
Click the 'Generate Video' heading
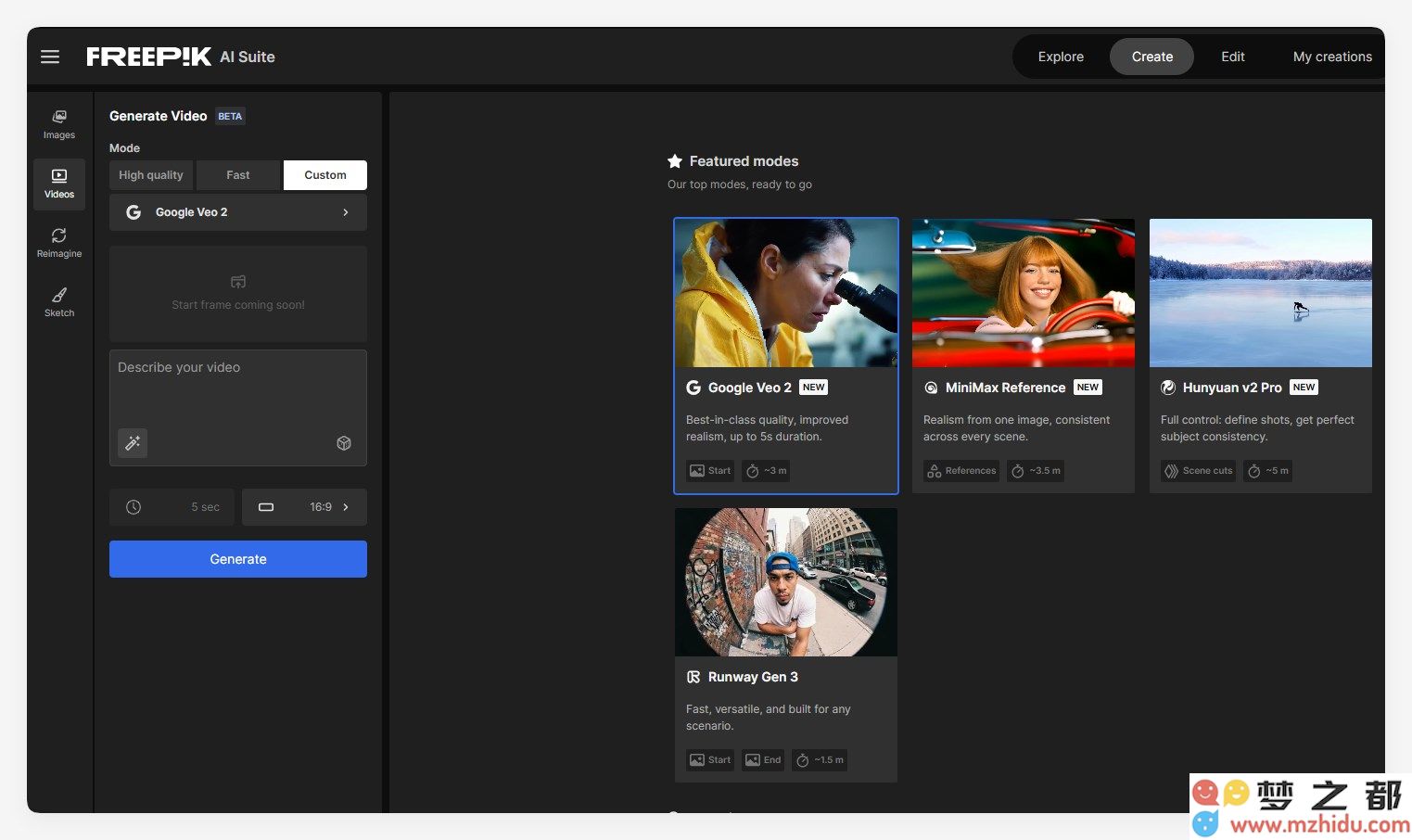tap(158, 116)
